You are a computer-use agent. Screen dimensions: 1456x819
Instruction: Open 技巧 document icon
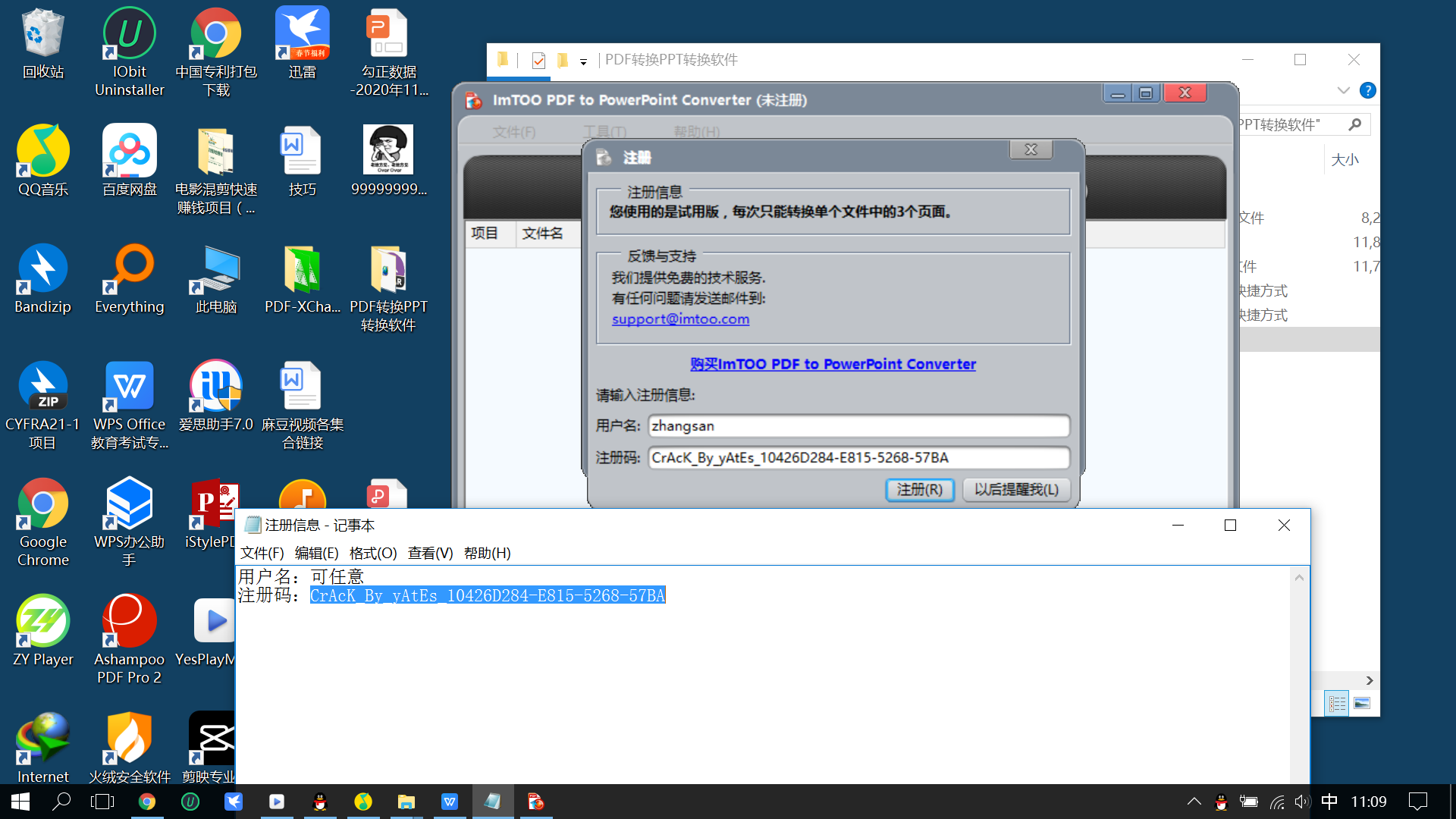click(302, 161)
